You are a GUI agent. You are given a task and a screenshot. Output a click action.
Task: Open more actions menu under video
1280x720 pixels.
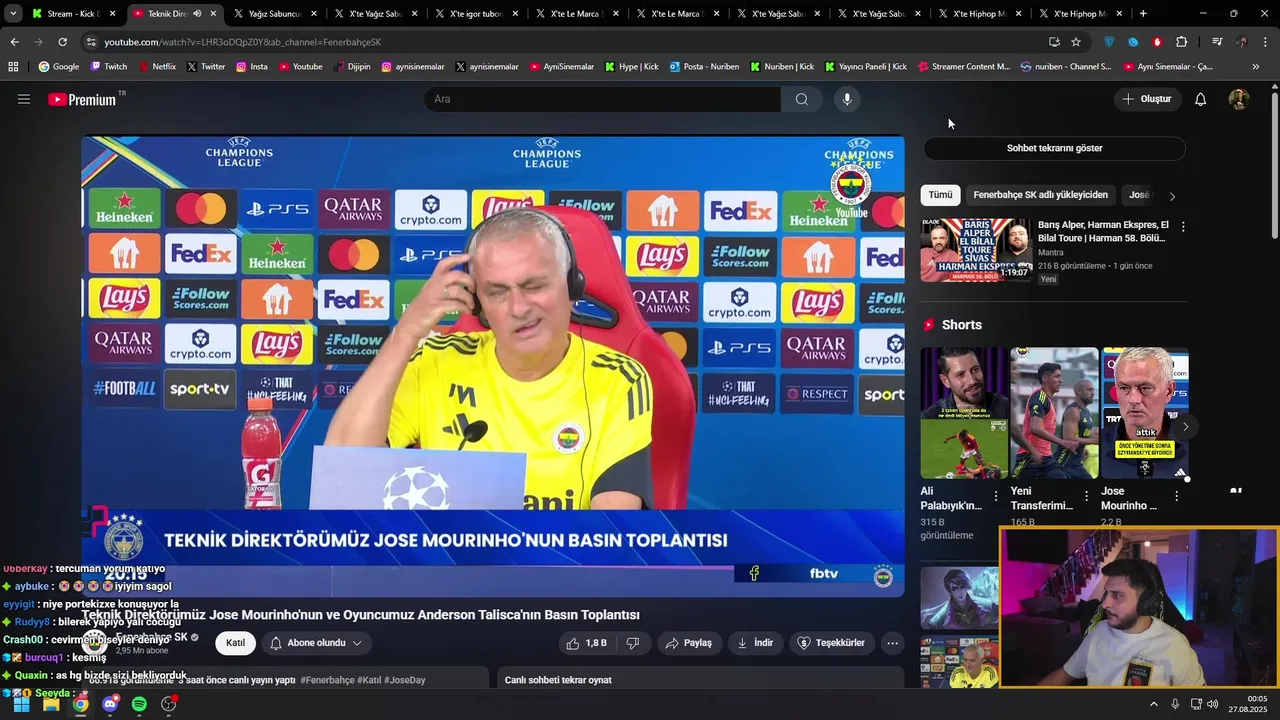(892, 643)
